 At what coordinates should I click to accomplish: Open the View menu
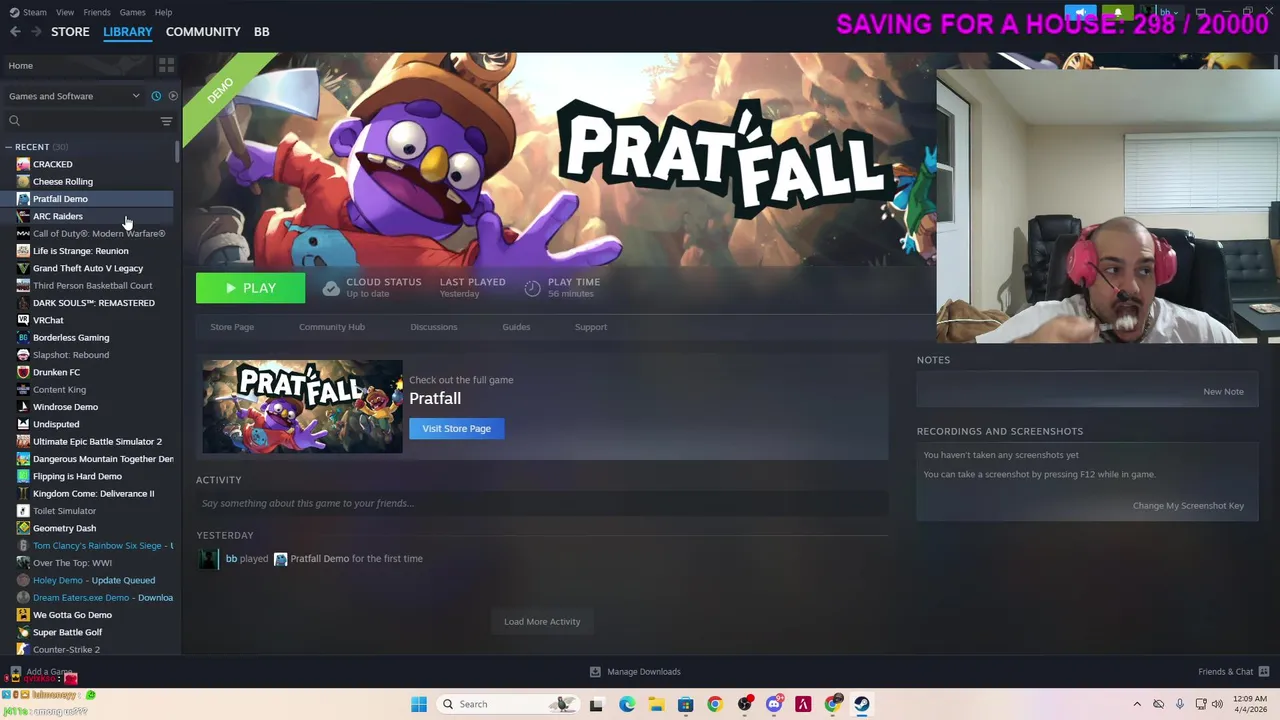(65, 12)
